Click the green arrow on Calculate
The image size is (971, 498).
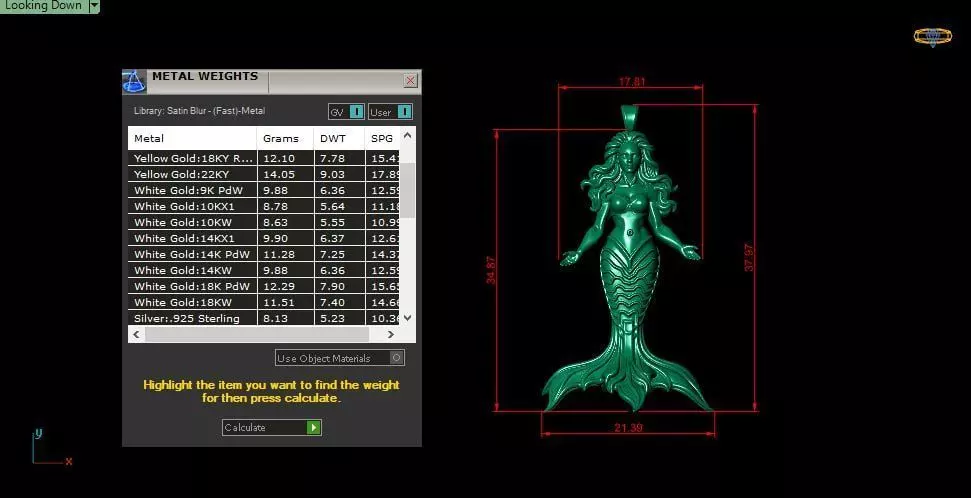pyautogui.click(x=314, y=427)
